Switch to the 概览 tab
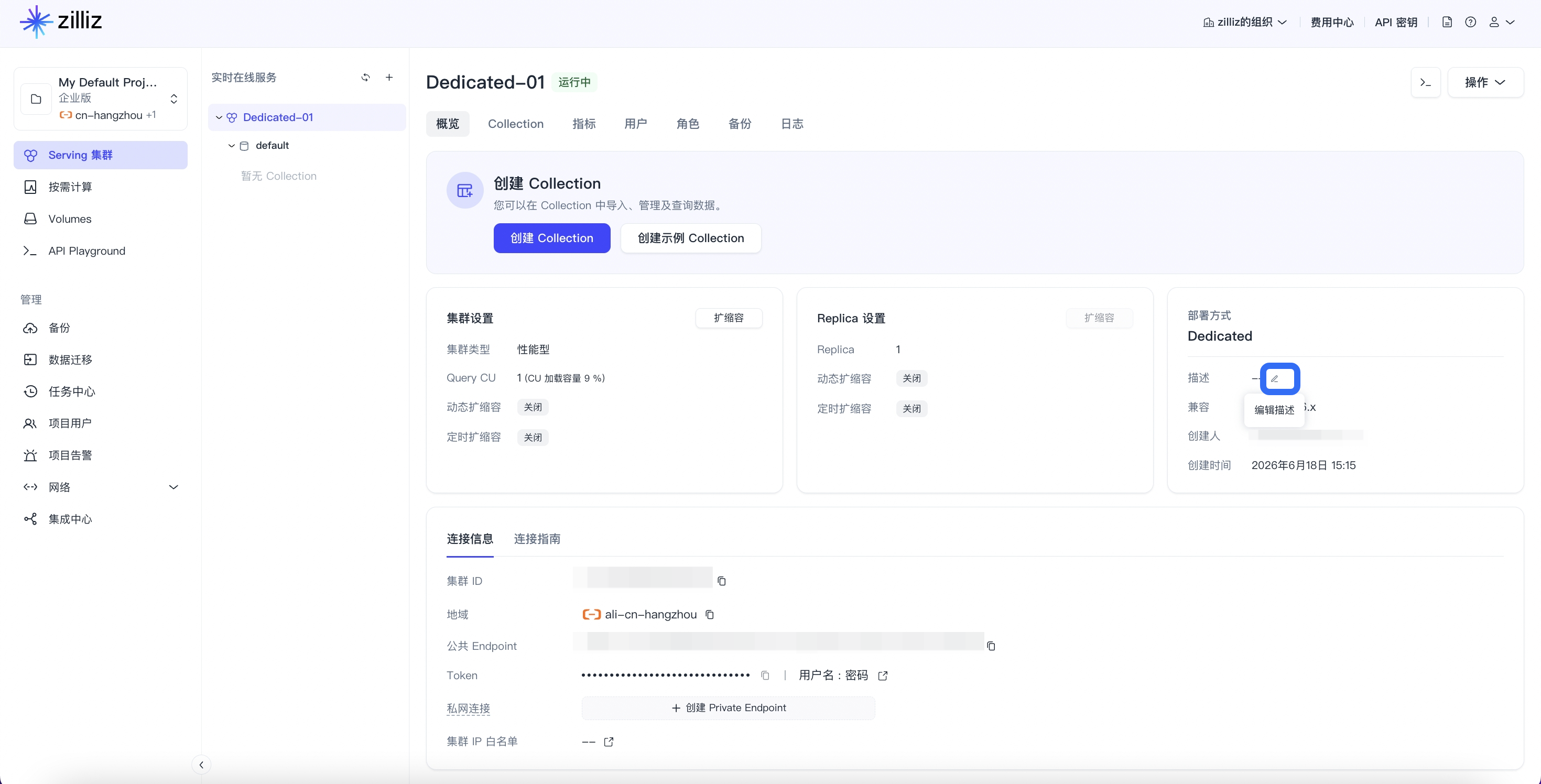The height and width of the screenshot is (784, 1541). click(448, 123)
